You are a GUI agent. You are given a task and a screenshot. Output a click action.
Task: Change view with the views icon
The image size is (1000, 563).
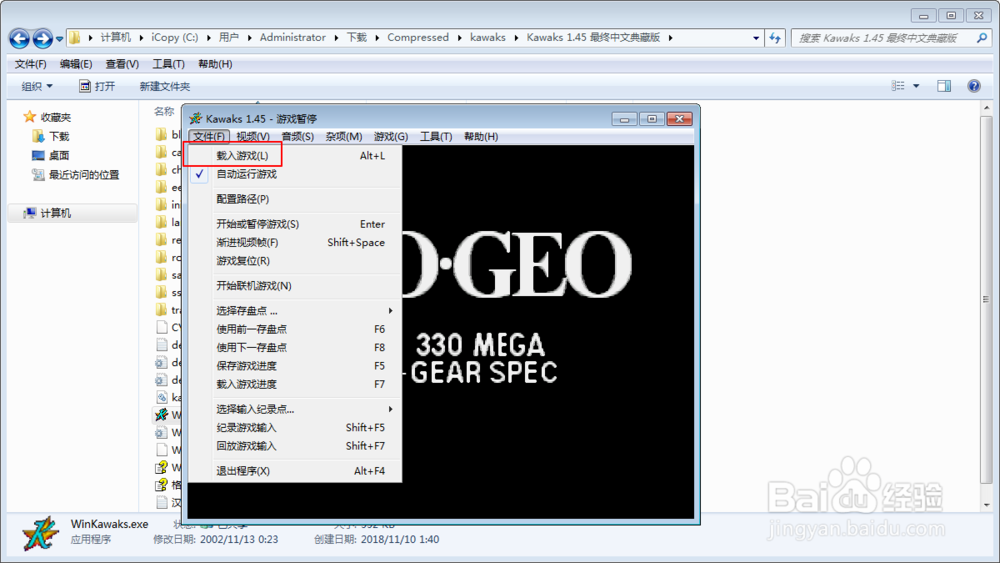coord(898,85)
